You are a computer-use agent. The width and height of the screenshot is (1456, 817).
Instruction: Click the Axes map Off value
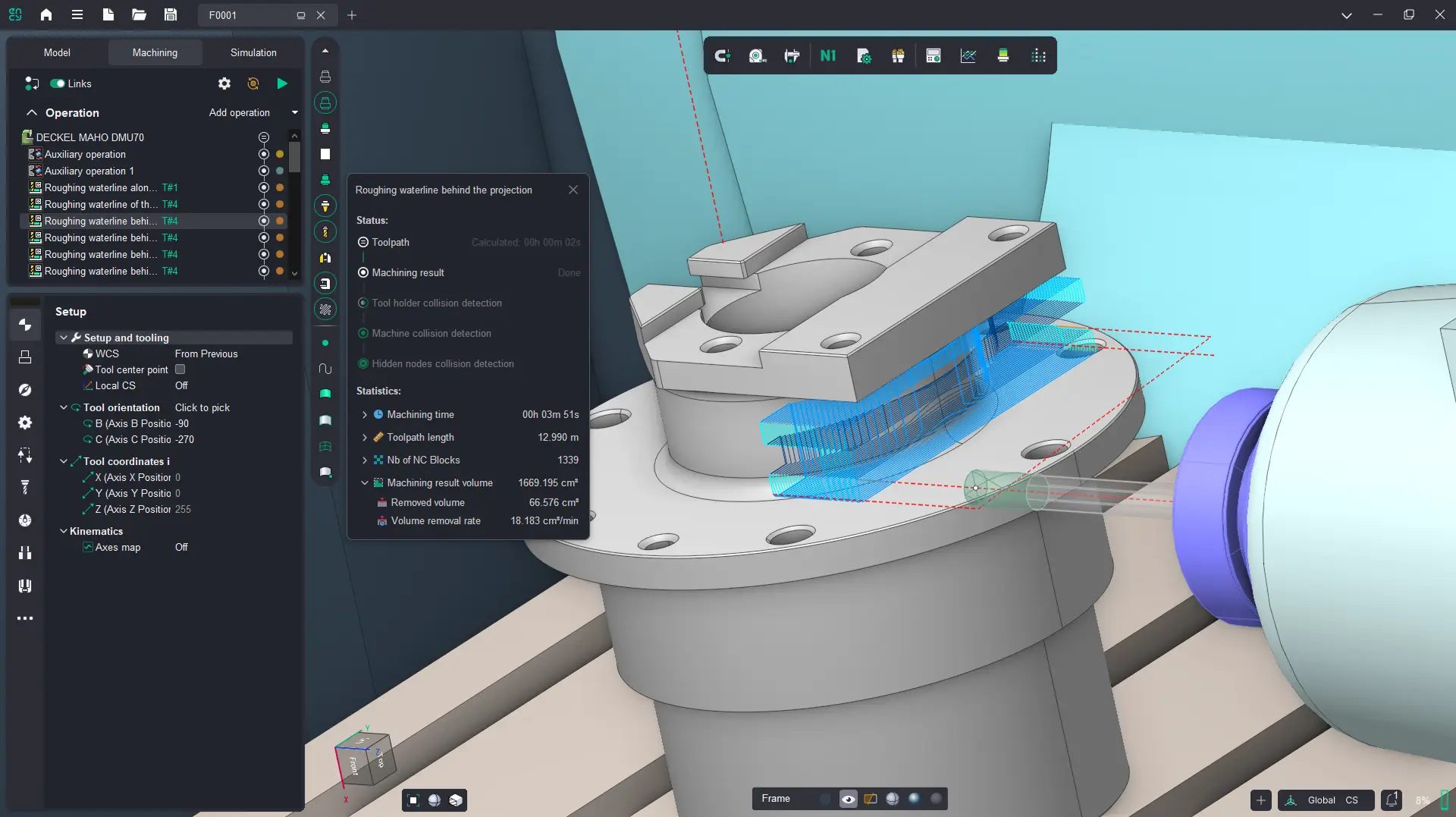click(x=181, y=547)
